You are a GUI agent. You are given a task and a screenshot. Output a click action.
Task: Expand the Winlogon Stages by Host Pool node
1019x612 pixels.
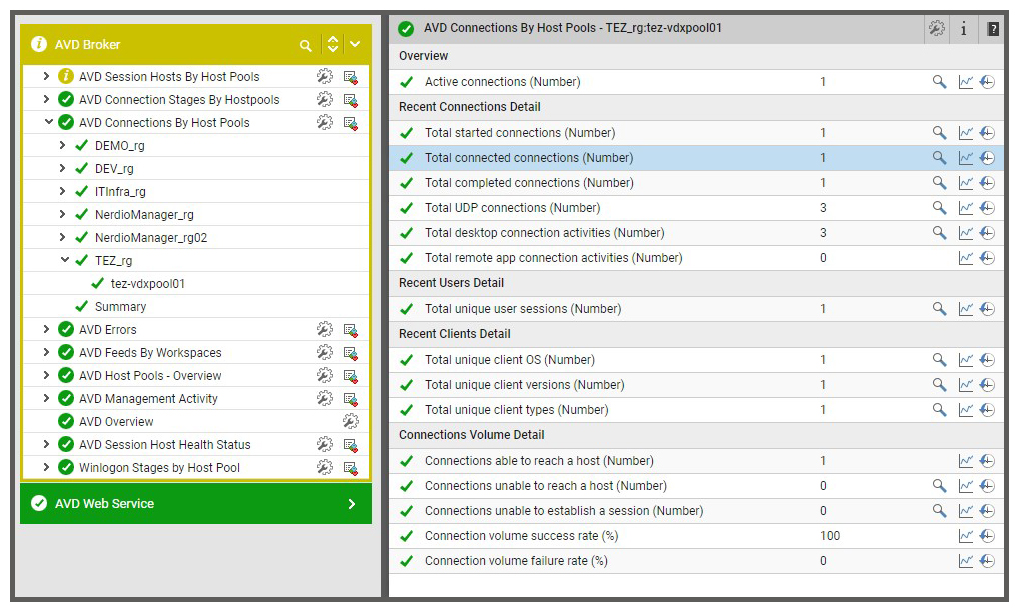pyautogui.click(x=46, y=467)
